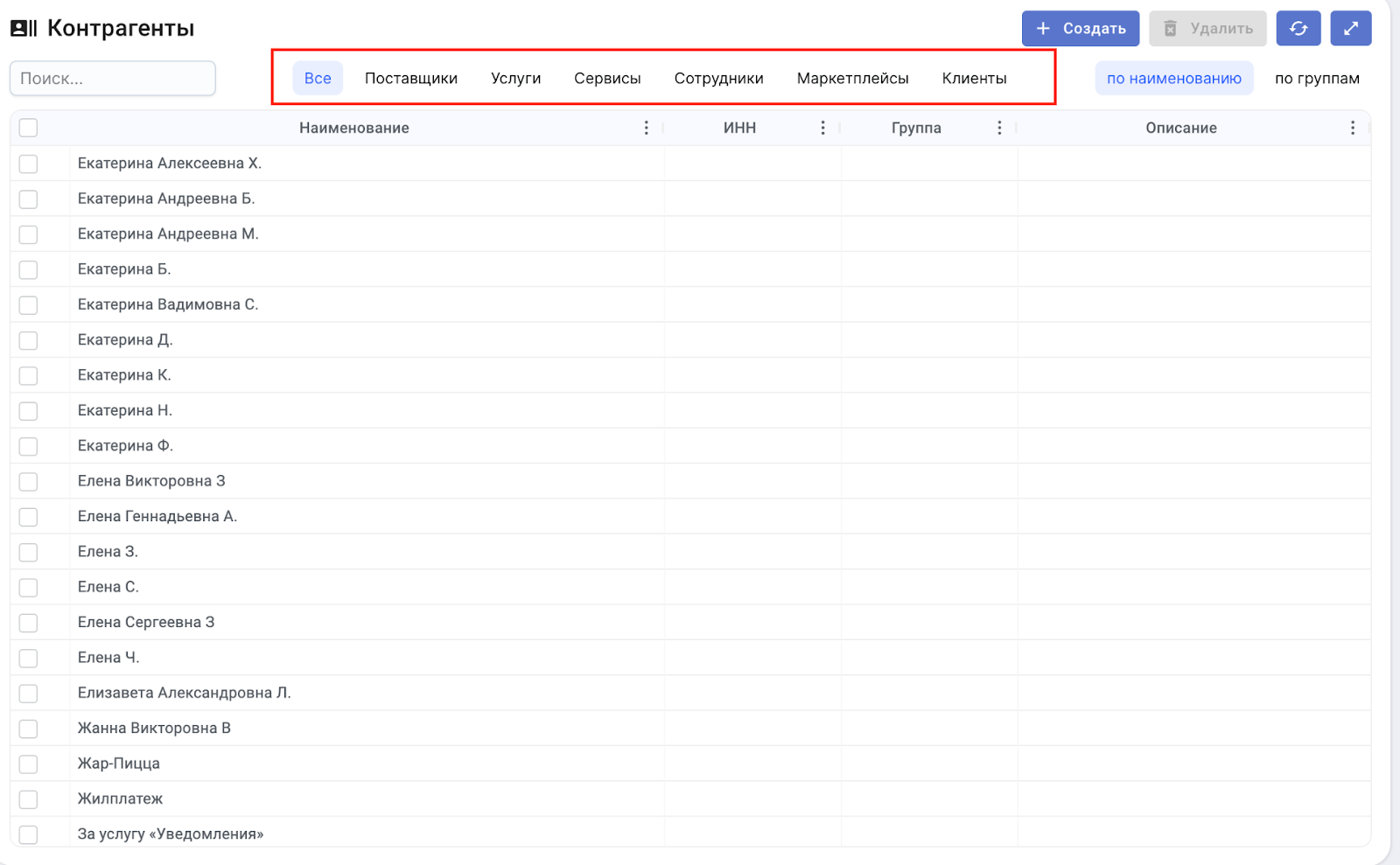1400x865 pixels.
Task: Toggle the select-all checkbox in table header
Action: (29, 128)
